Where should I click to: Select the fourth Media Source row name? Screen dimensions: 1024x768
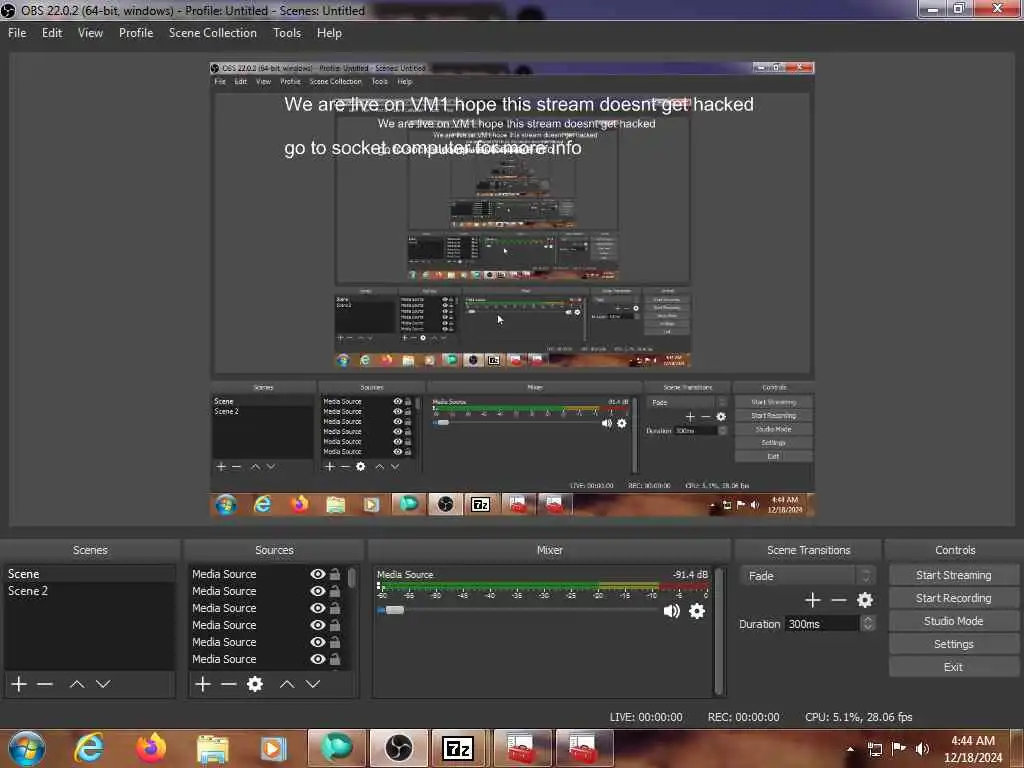(x=224, y=625)
